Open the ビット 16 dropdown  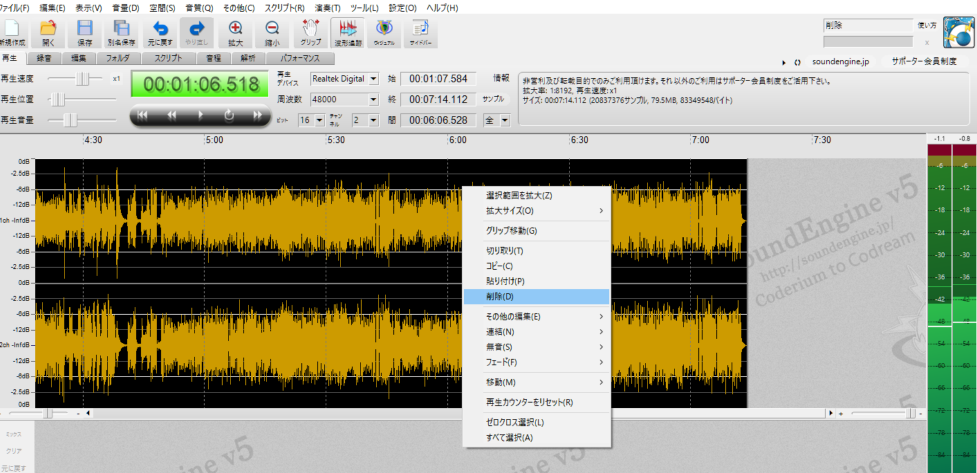point(320,120)
